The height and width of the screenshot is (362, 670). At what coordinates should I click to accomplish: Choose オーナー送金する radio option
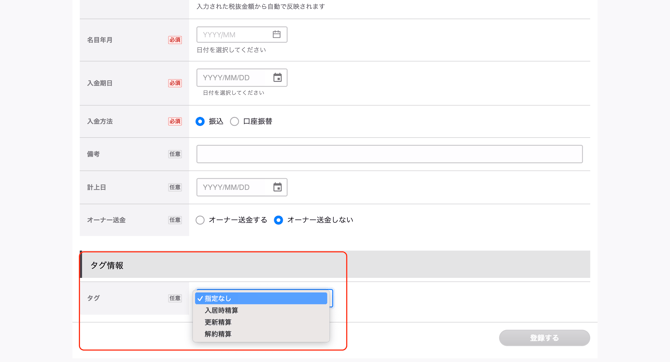click(x=200, y=220)
